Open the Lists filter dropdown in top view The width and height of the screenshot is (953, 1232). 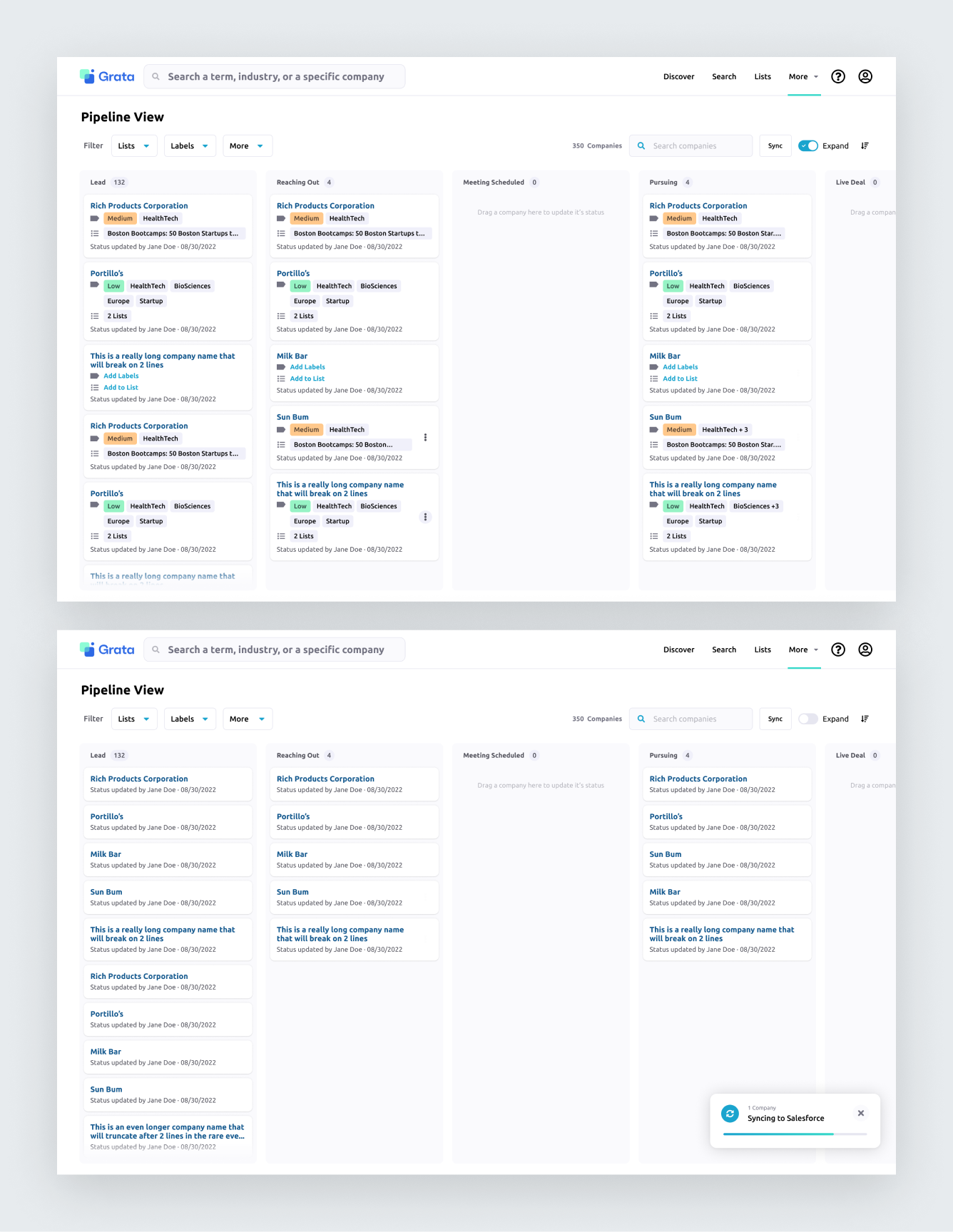point(134,145)
